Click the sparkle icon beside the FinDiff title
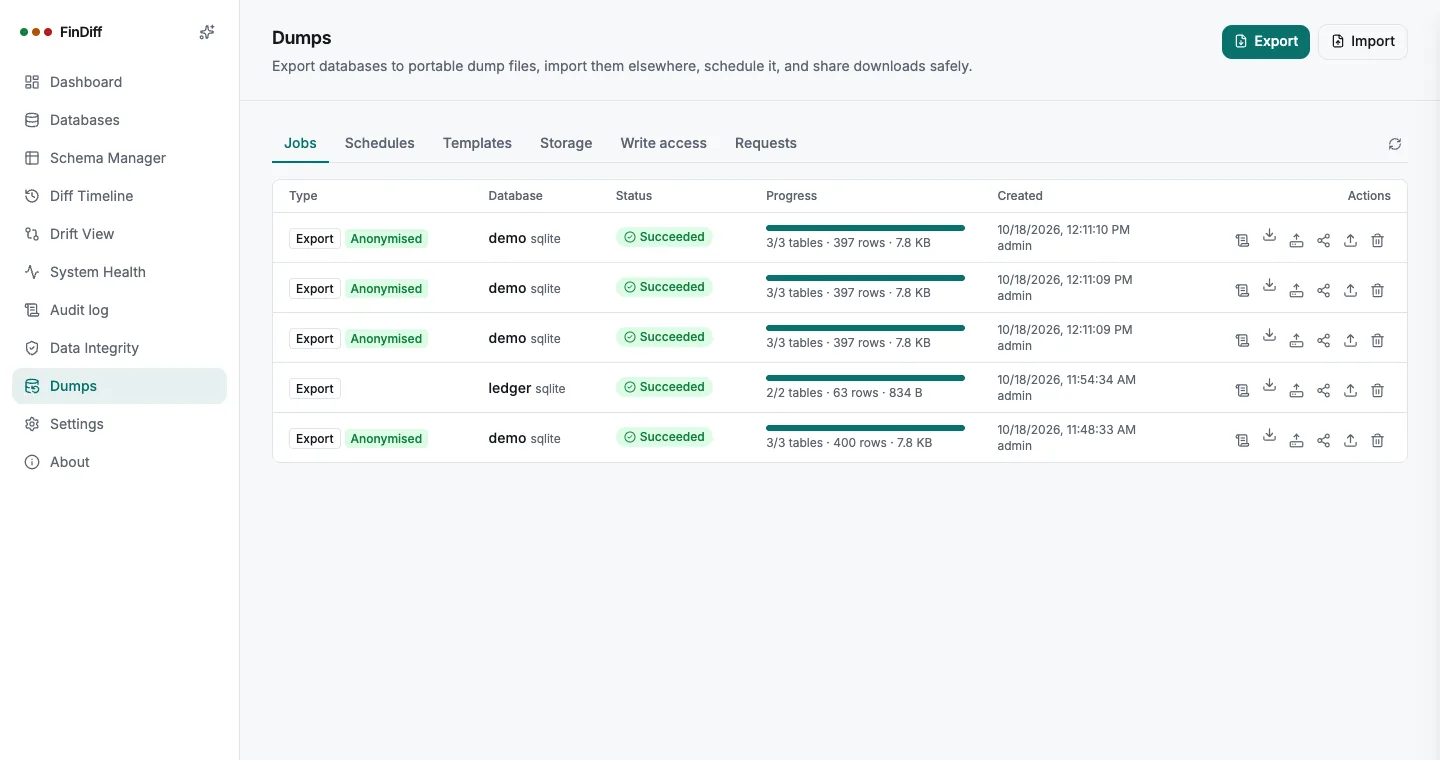The image size is (1440, 760). [207, 32]
